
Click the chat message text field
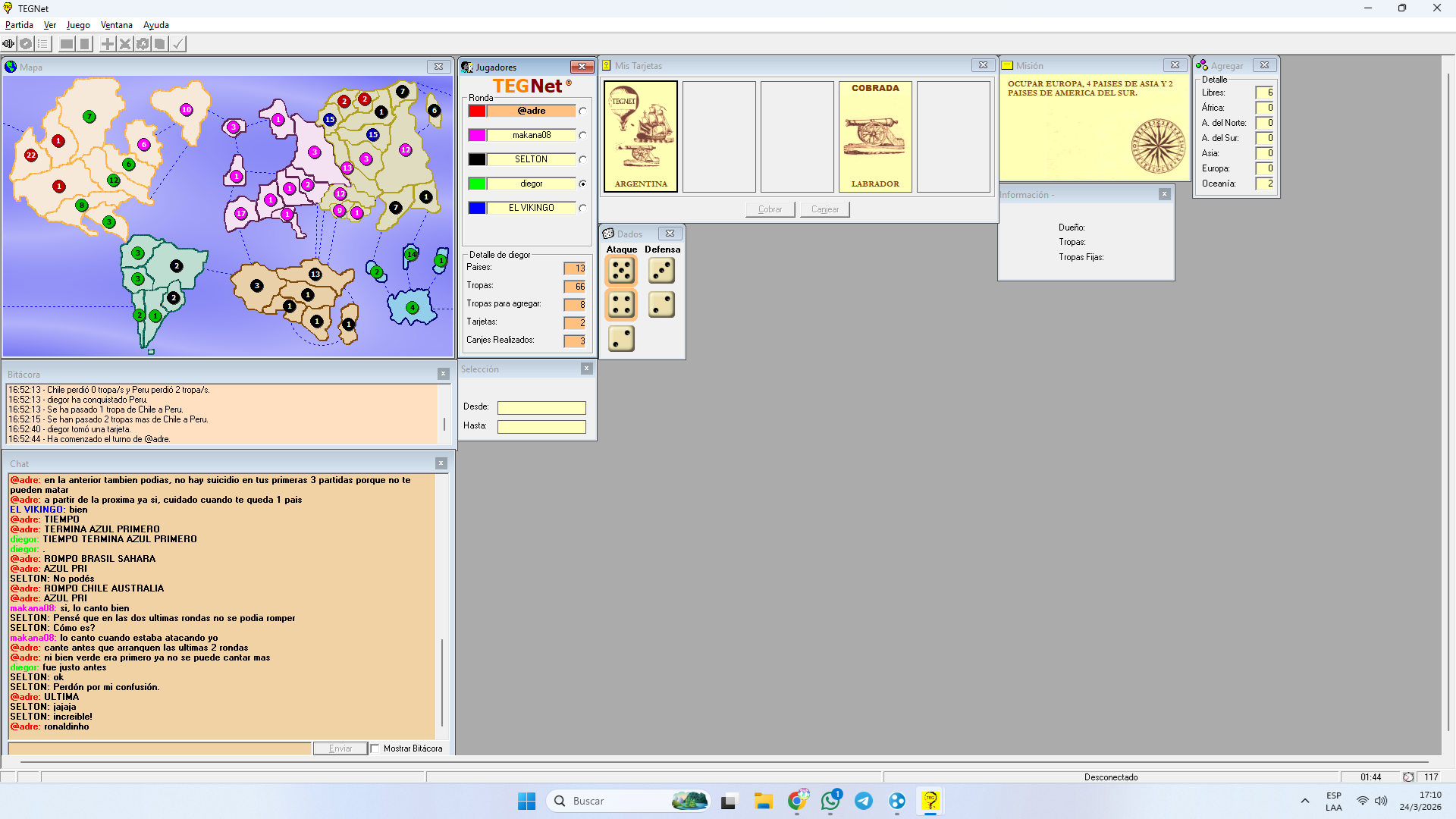(x=159, y=748)
